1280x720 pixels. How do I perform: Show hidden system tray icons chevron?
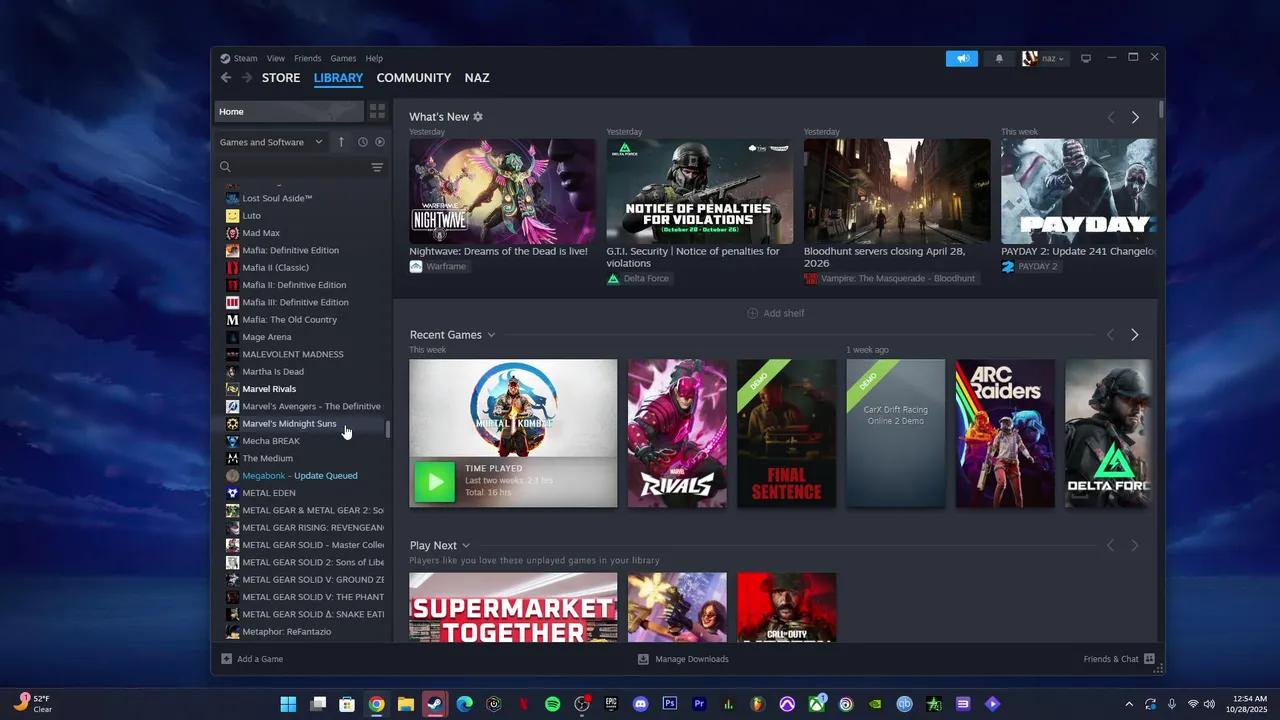tap(1129, 704)
